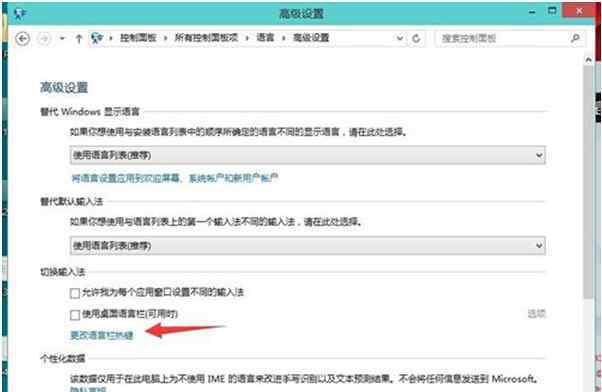Click the breadcrumb arrow after 语言

(284, 38)
